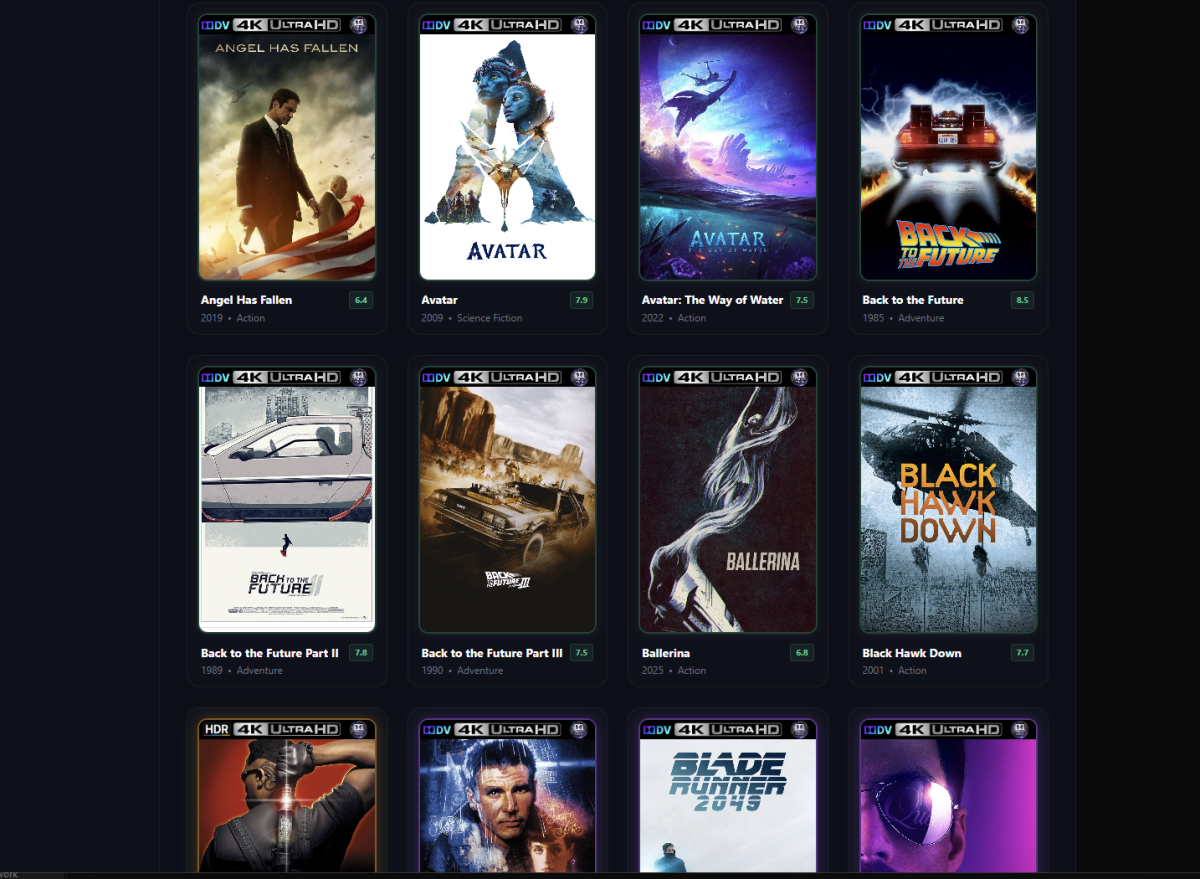
Task: Click the Dolby Vision badge on Black Hawk Down poster
Action: click(878, 377)
